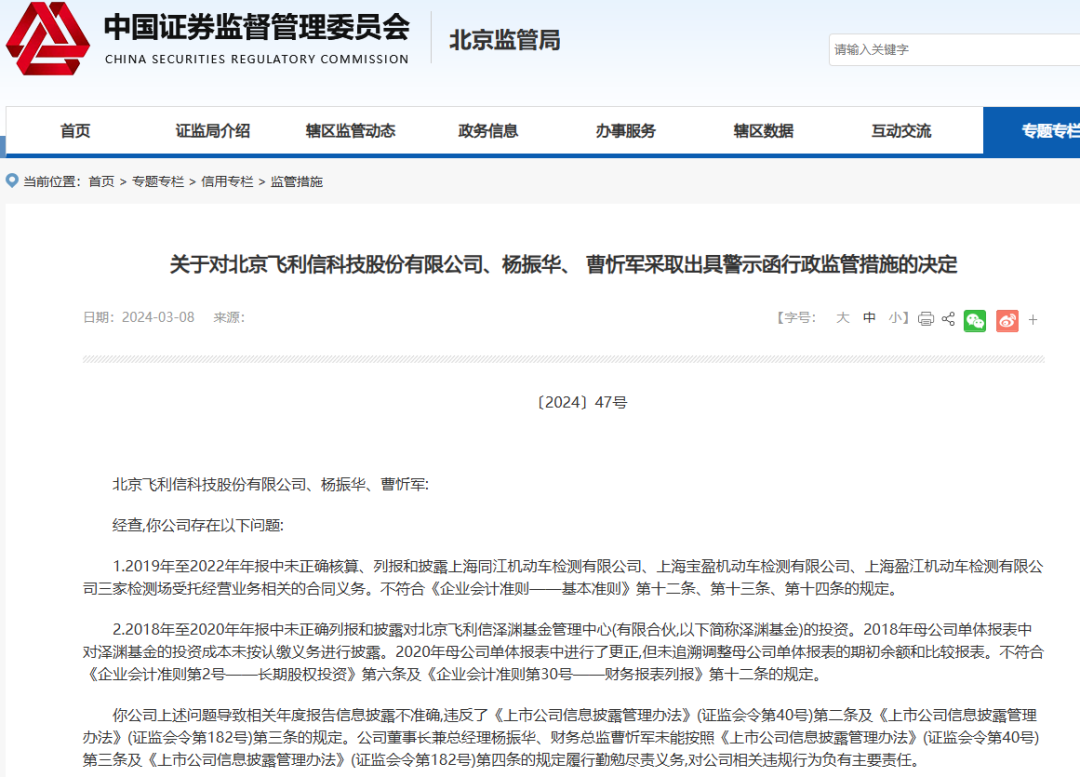Open the 政务信息 navigation section
Viewport: 1080px width, 777px height.
pyautogui.click(x=488, y=130)
